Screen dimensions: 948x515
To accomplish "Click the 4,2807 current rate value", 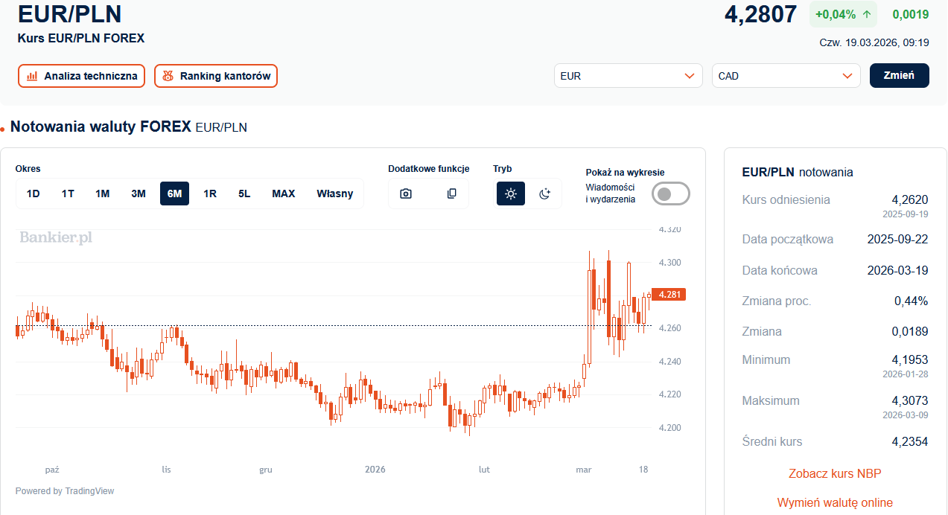I will click(761, 14).
